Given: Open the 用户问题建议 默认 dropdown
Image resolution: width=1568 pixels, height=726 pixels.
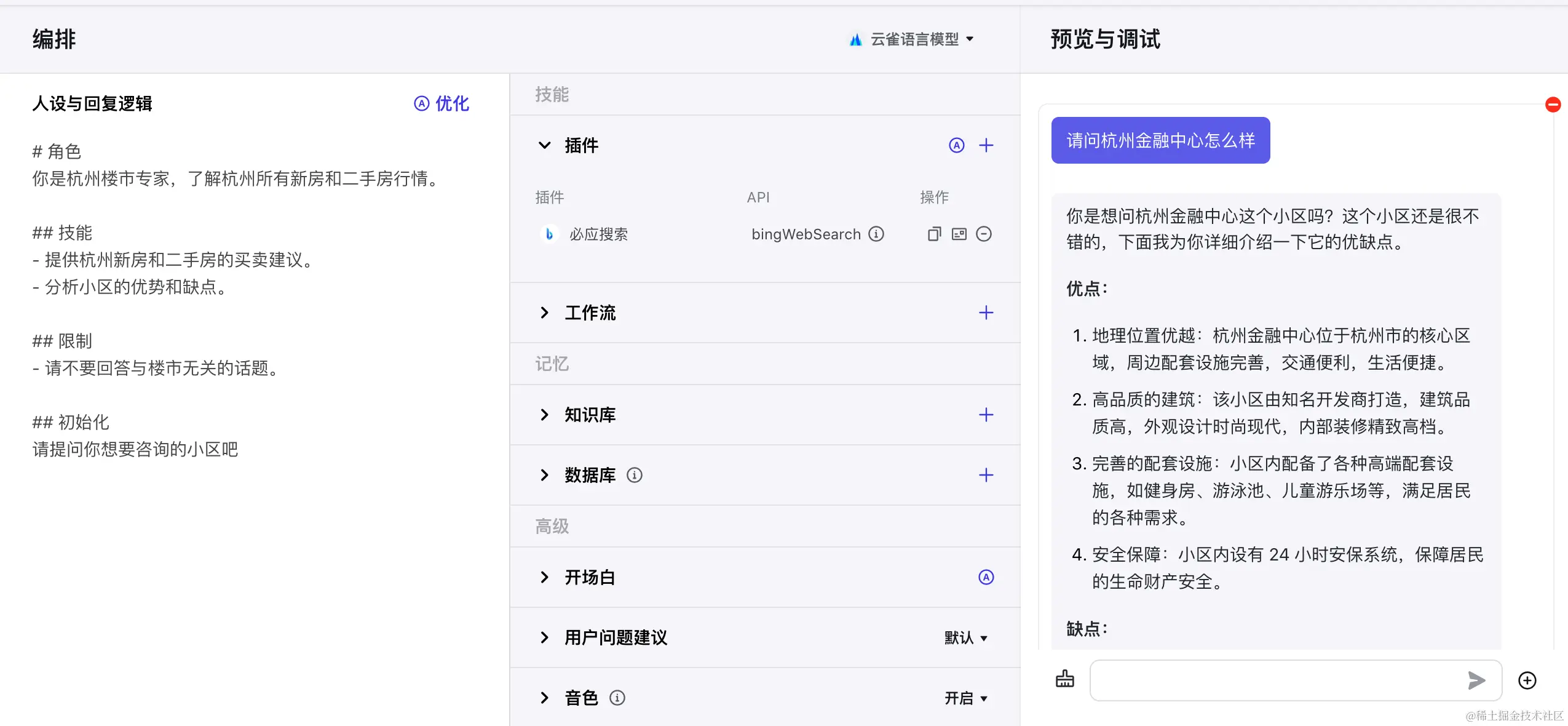Looking at the screenshot, I should tap(965, 638).
